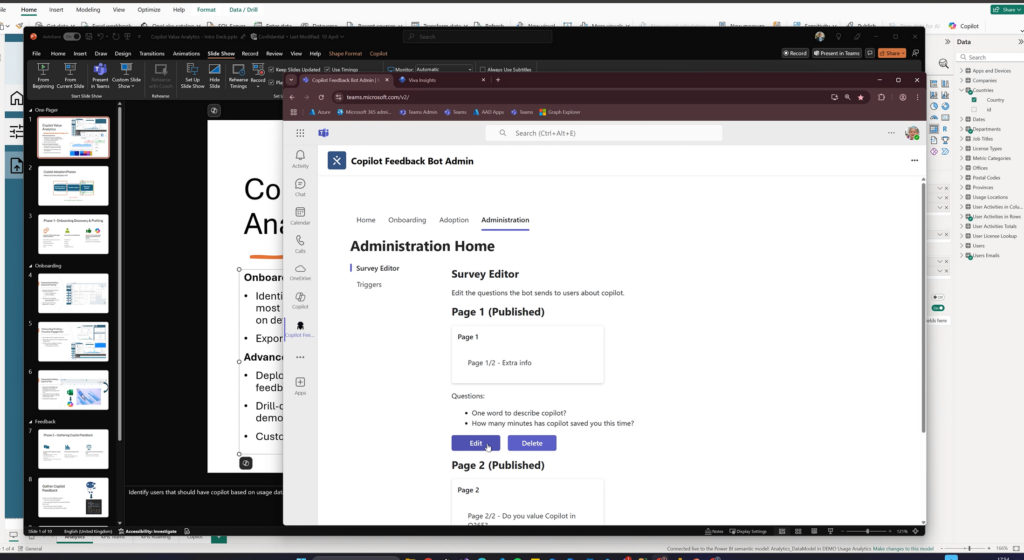Image resolution: width=1024 pixels, height=560 pixels.
Task: Click the Teams settings ellipsis beside avatar
Action: pos(891,133)
